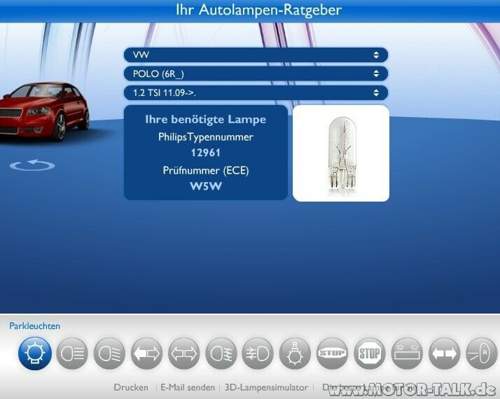Image resolution: width=500 pixels, height=399 pixels.
Task: Click the Prüfnummer (ECE) label
Action: pos(206,170)
